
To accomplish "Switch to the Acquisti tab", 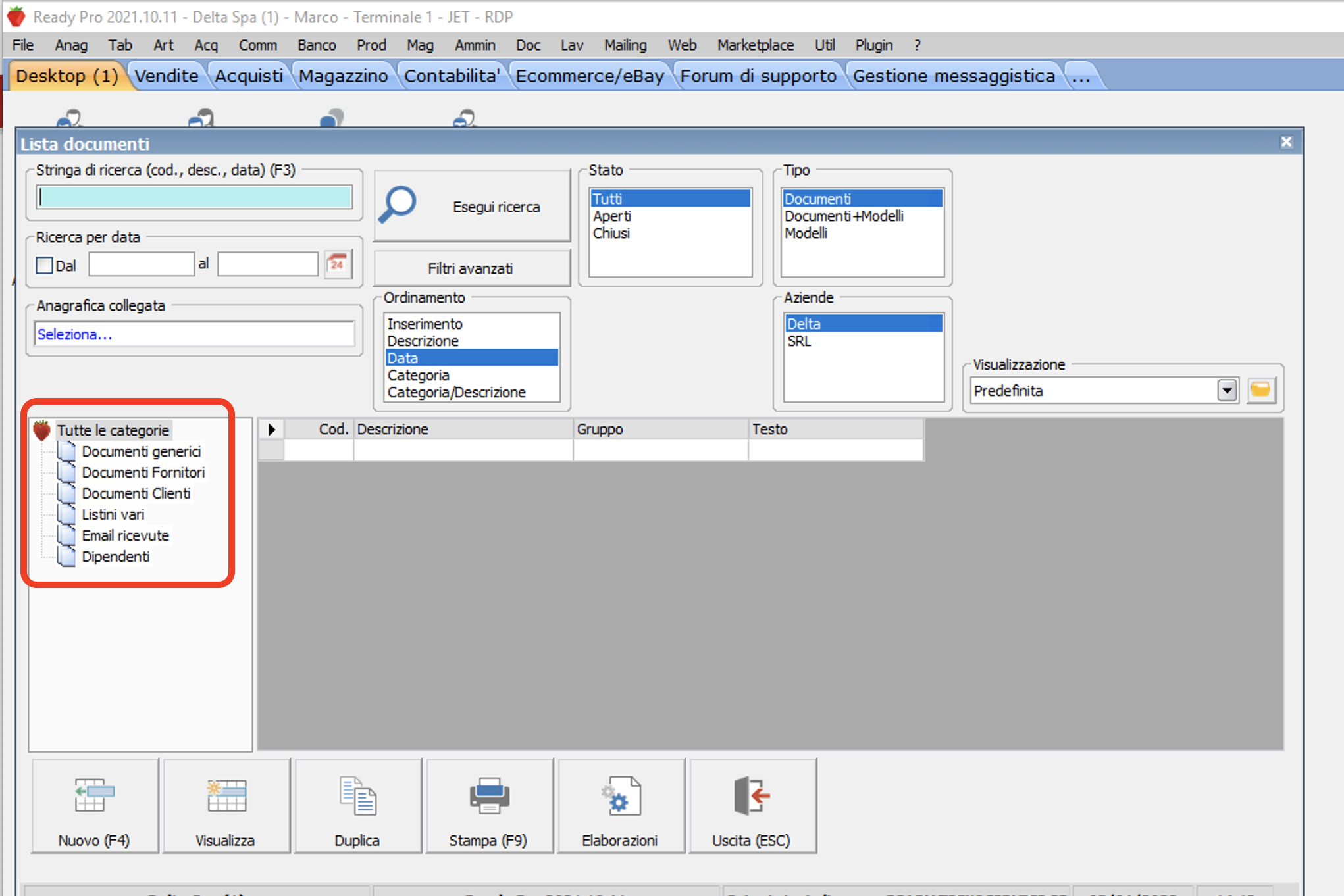I will pos(249,76).
